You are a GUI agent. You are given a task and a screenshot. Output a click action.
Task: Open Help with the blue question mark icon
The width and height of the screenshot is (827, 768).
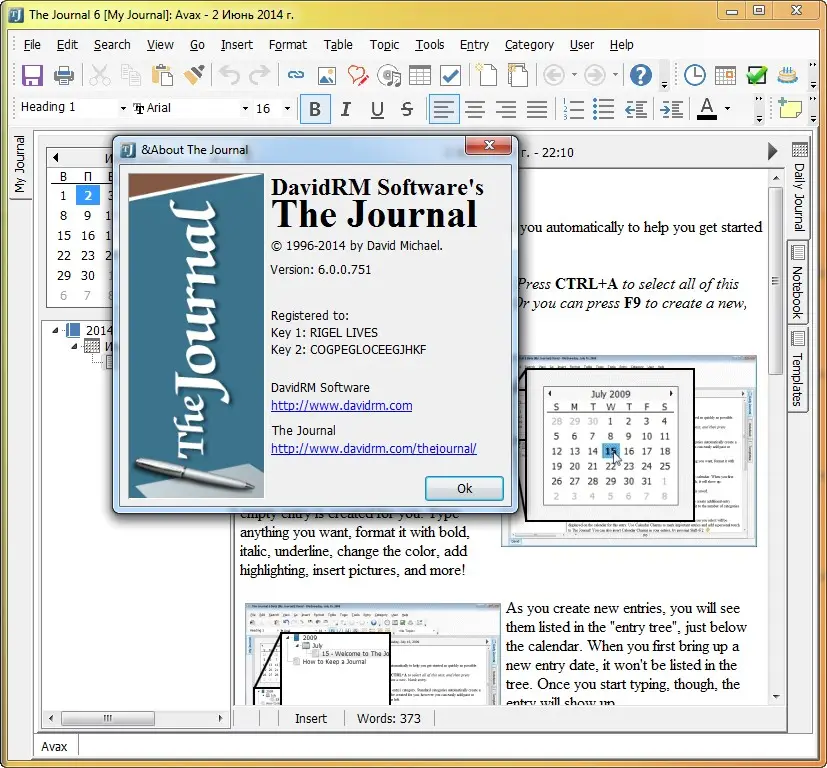tap(641, 75)
